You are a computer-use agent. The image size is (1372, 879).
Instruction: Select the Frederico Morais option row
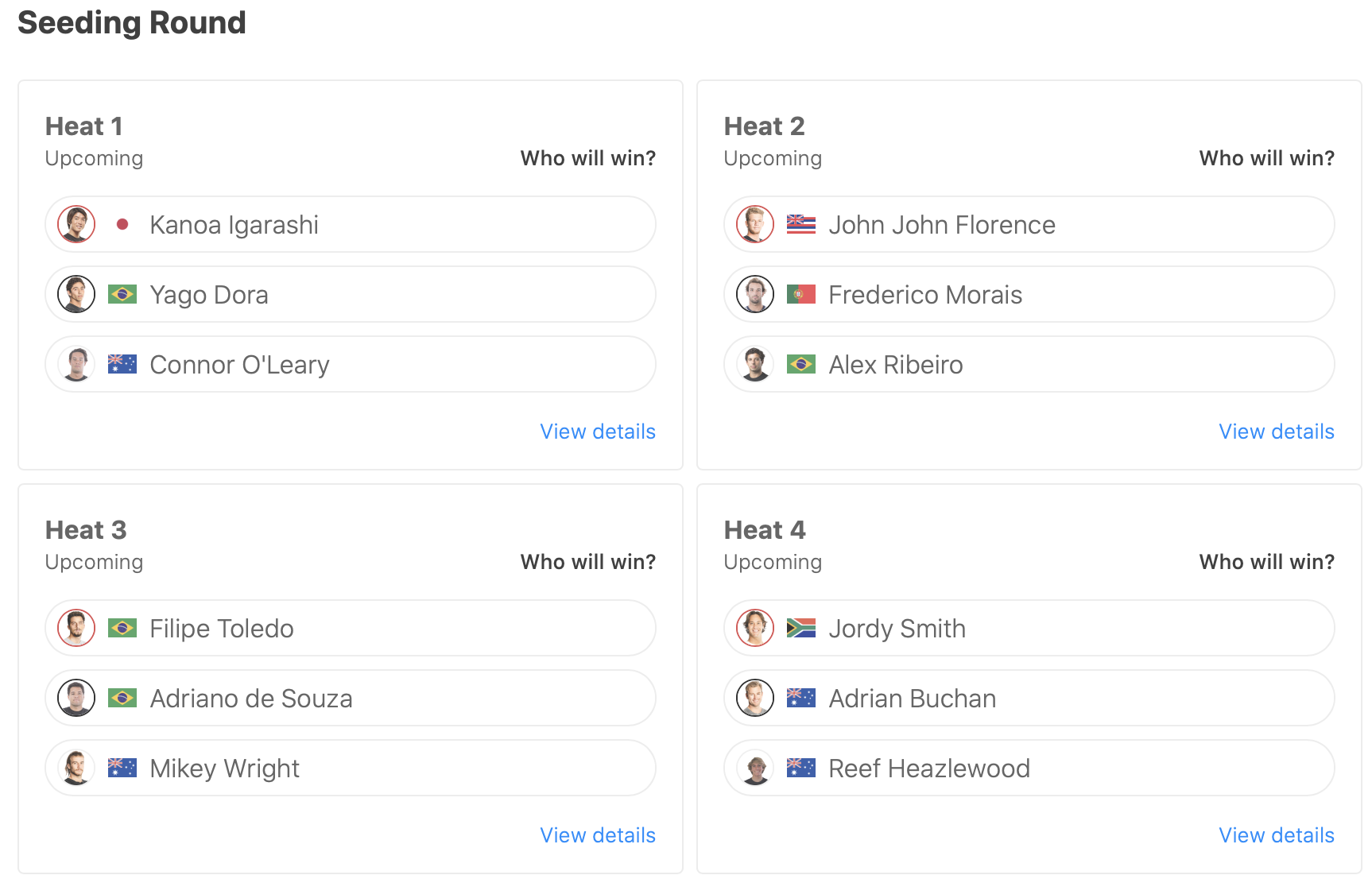[x=1029, y=295]
